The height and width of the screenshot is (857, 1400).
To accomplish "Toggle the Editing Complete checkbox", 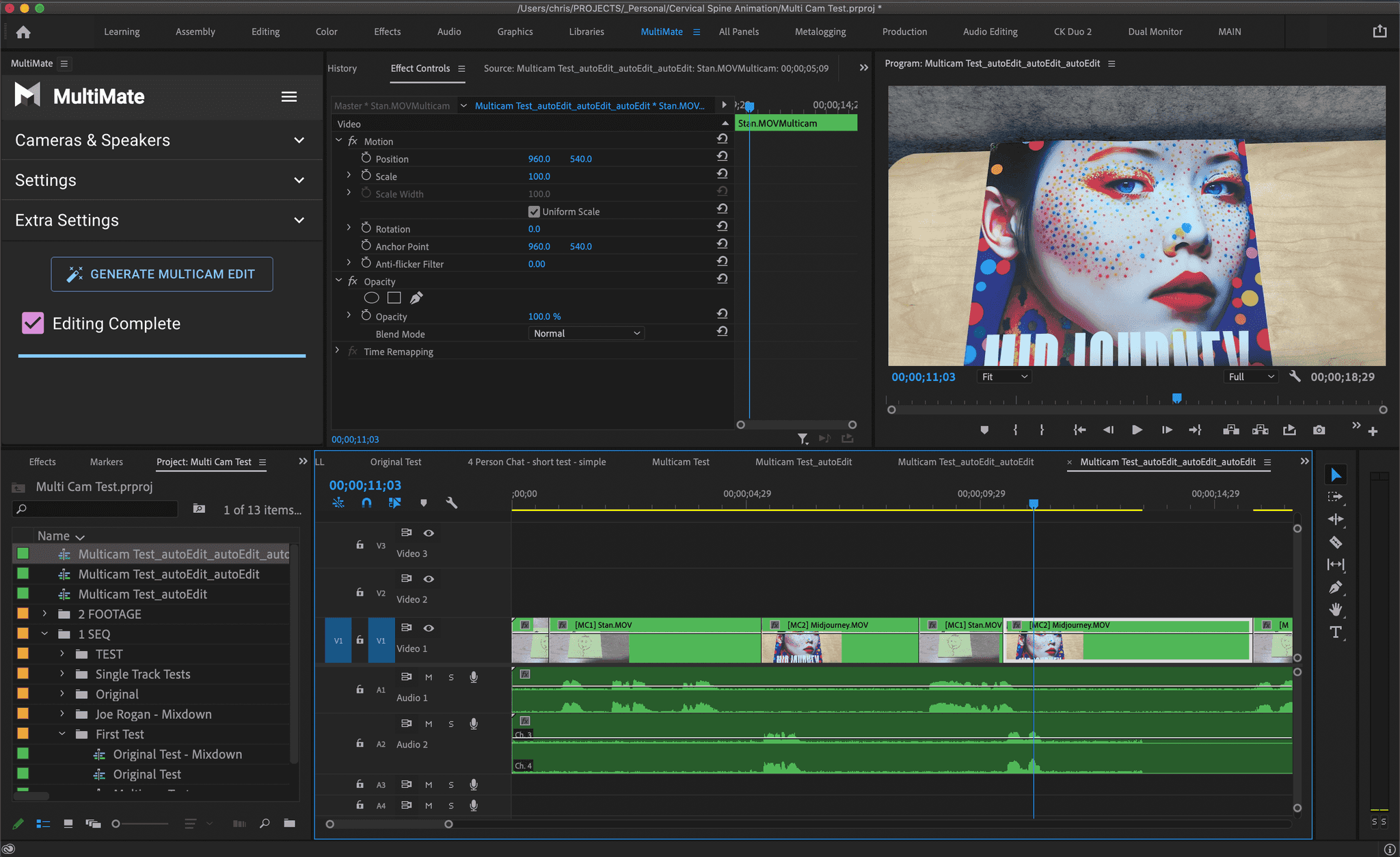I will (x=33, y=324).
